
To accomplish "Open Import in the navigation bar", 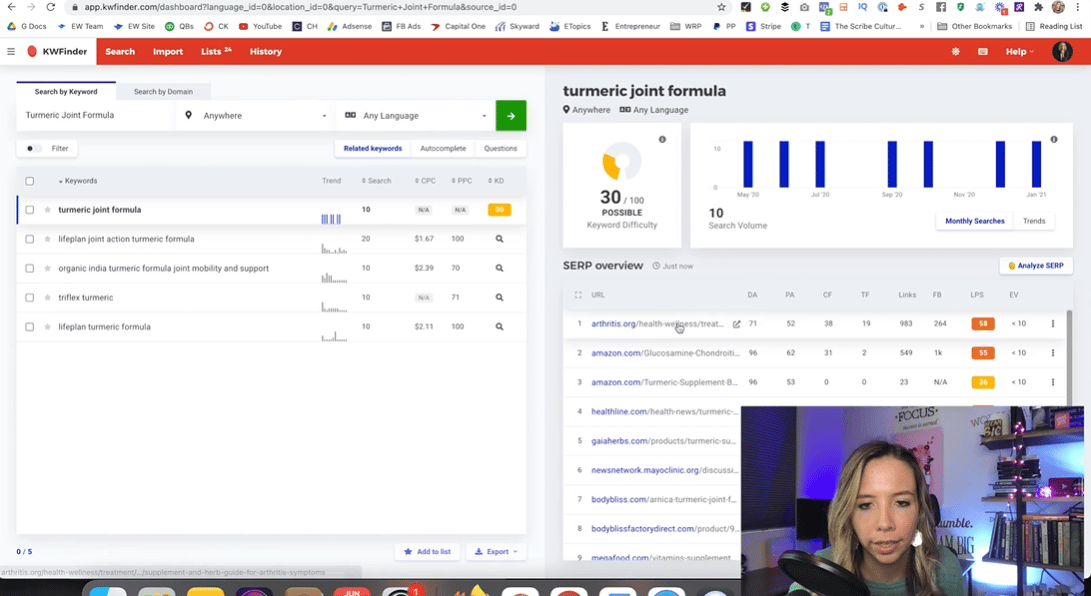I will tap(168, 51).
